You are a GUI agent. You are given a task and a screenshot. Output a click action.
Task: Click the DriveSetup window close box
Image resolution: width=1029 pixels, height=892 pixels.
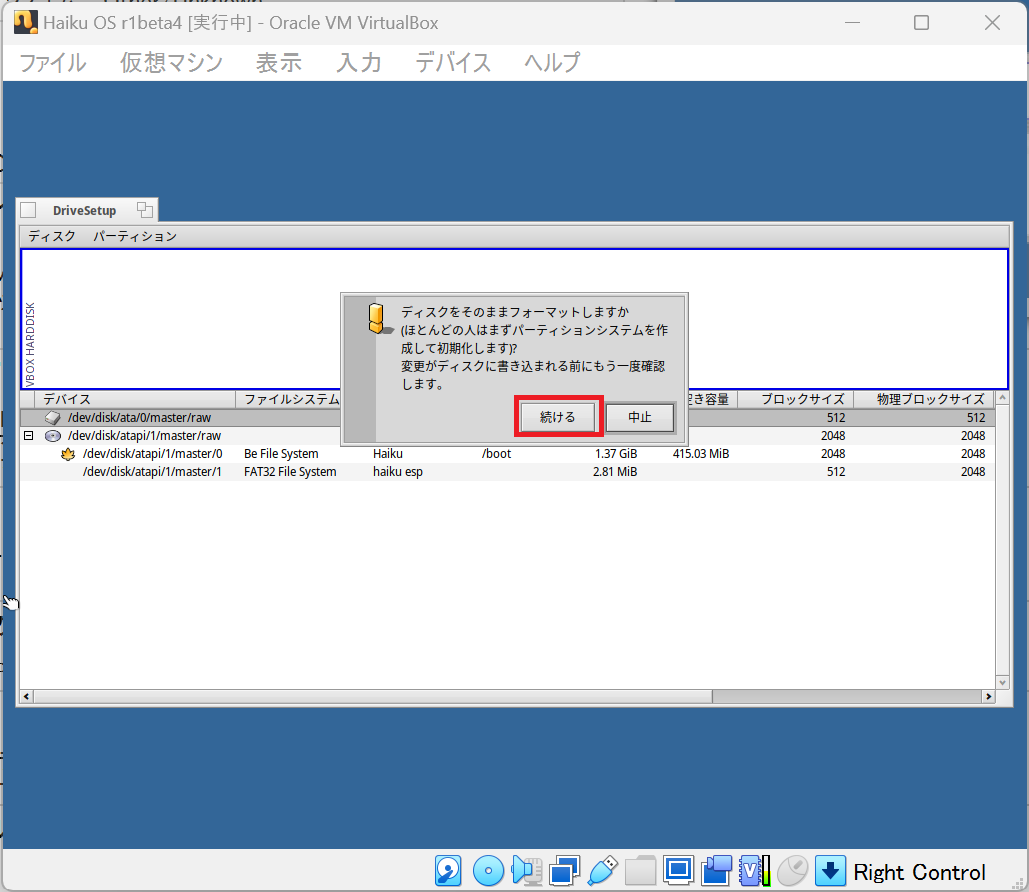click(28, 210)
